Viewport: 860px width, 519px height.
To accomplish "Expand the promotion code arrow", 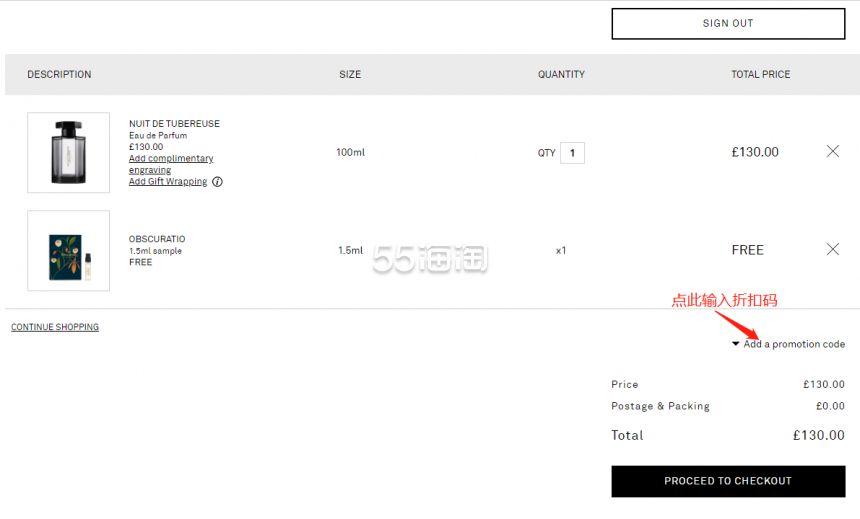I will [x=735, y=344].
